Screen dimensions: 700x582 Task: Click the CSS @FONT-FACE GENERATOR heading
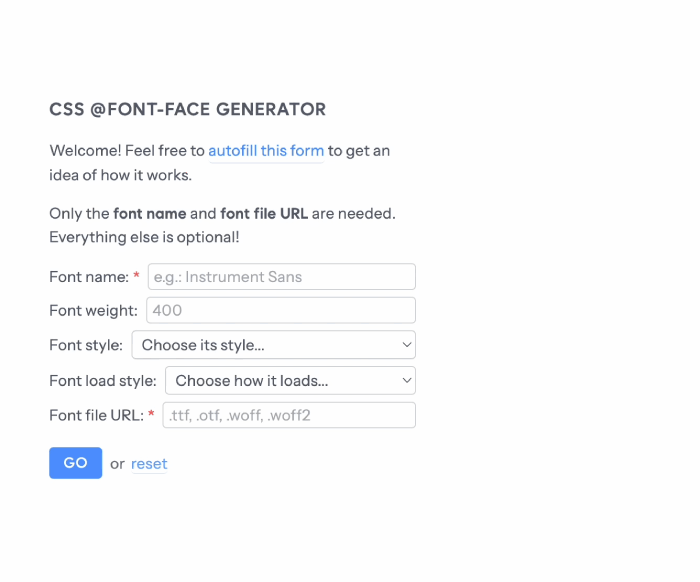coord(188,109)
